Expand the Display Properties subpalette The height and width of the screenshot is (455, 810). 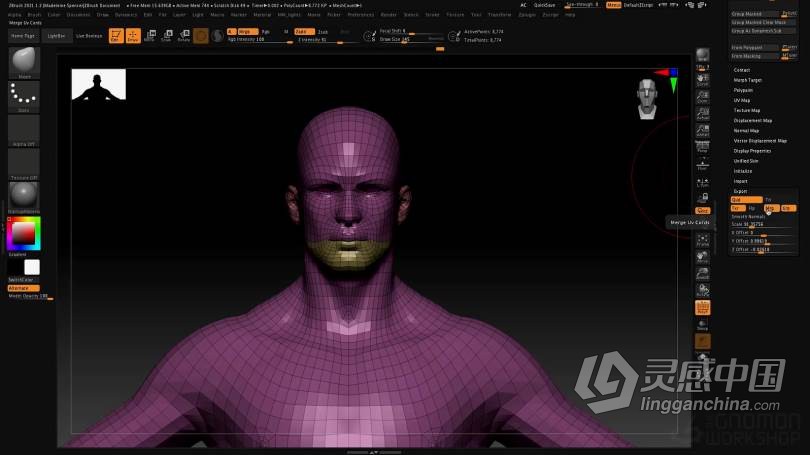coord(752,151)
